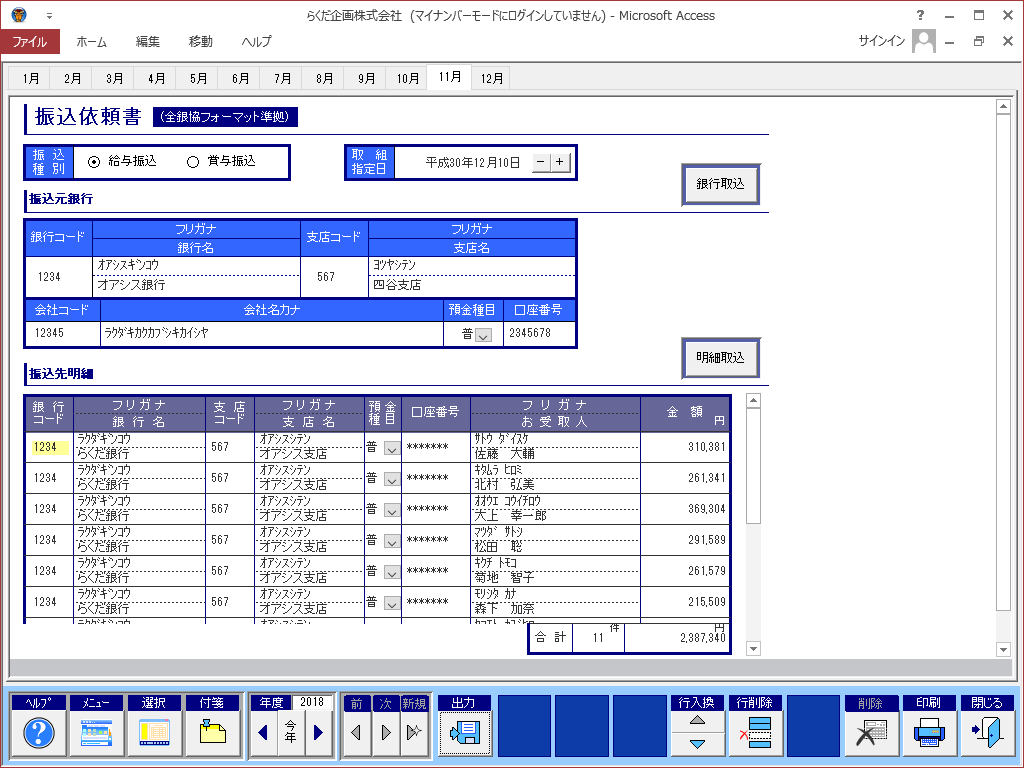The height and width of the screenshot is (768, 1024).
Task: Move to previous record (前) arrow
Action: tap(356, 733)
